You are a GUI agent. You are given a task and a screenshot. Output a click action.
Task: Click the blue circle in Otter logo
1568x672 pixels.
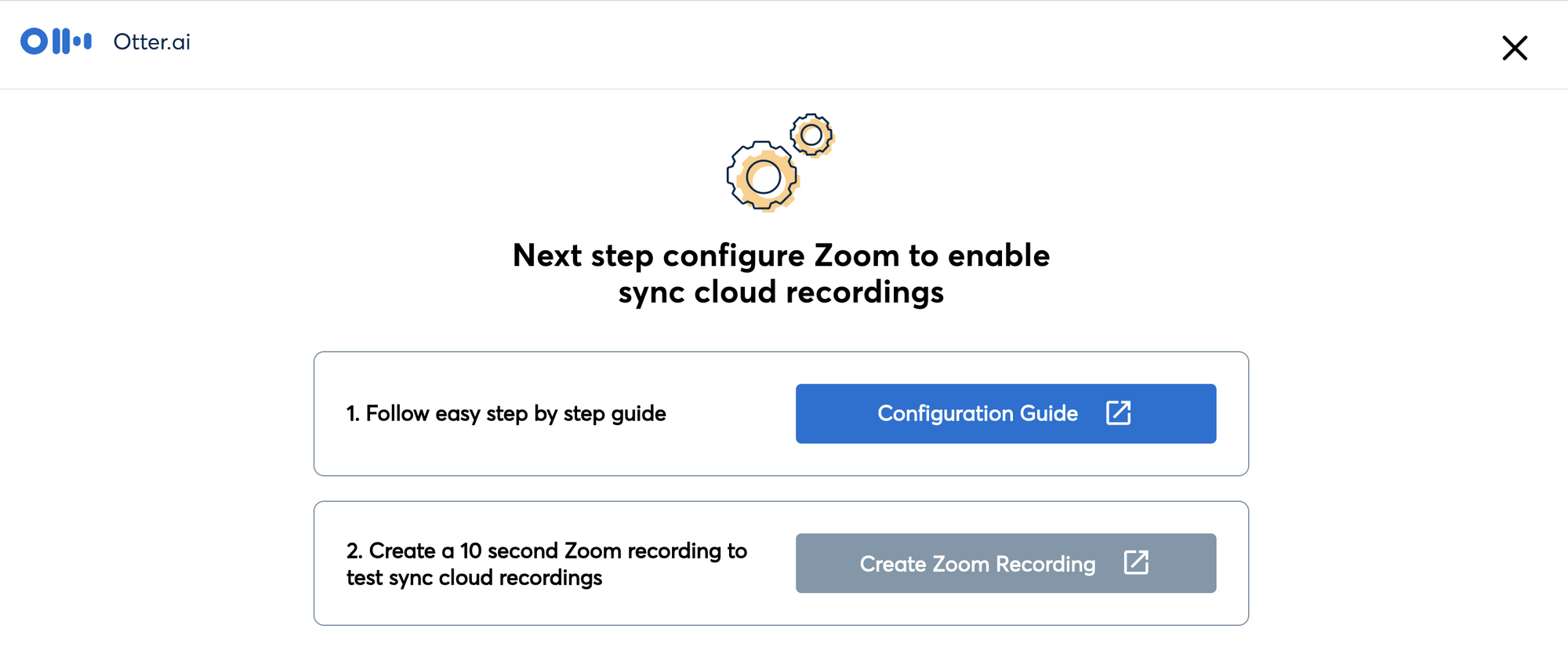coord(34,41)
